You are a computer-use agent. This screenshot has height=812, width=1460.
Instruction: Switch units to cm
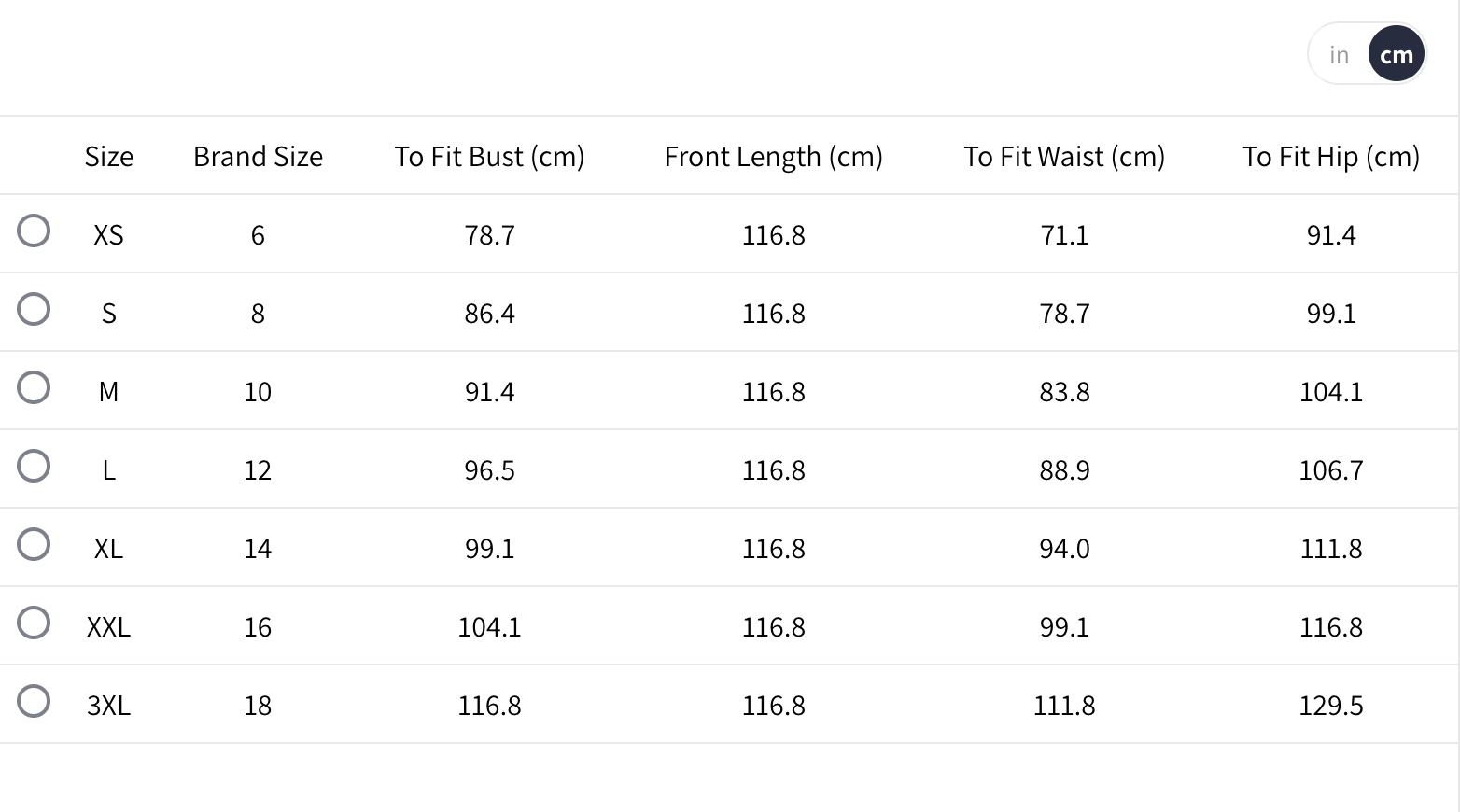(x=1397, y=55)
